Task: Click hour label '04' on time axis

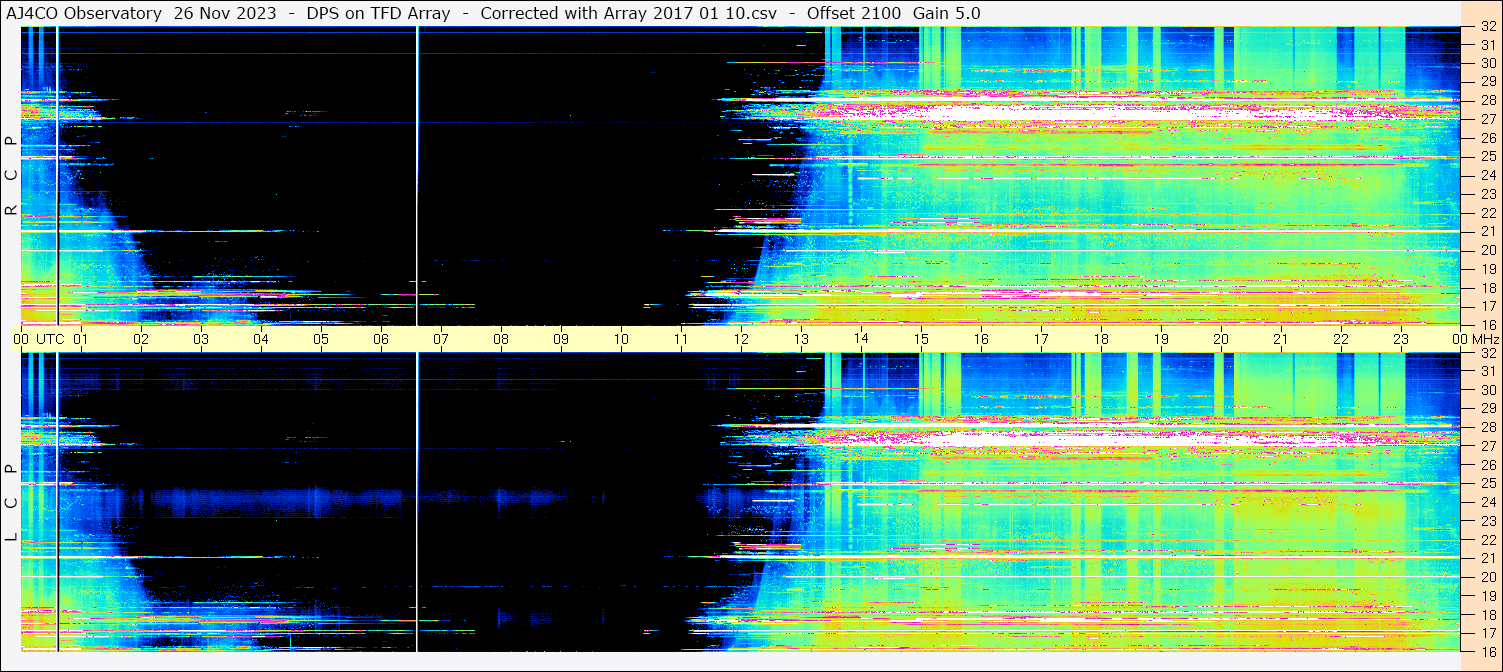Action: click(261, 339)
